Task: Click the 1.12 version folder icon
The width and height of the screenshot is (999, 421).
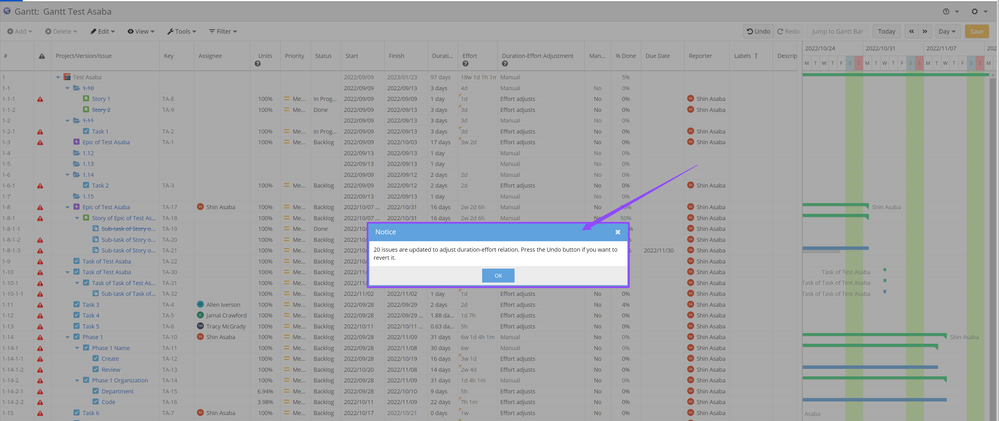Action: (x=76, y=153)
